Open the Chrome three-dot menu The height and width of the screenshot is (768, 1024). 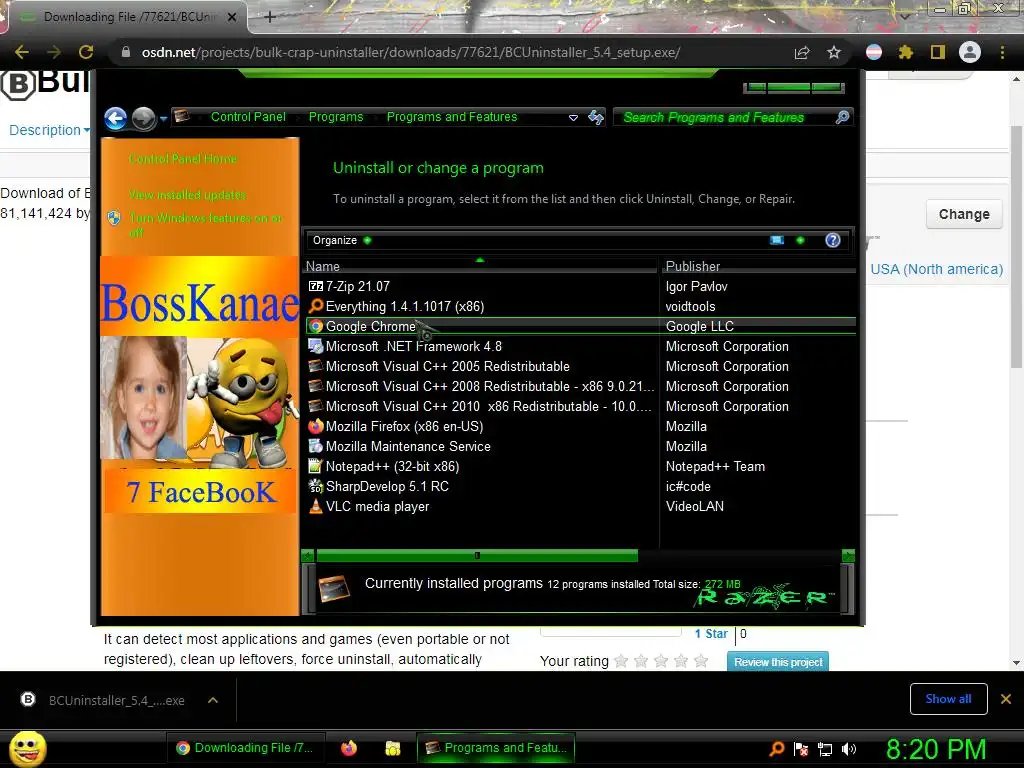coord(1002,52)
